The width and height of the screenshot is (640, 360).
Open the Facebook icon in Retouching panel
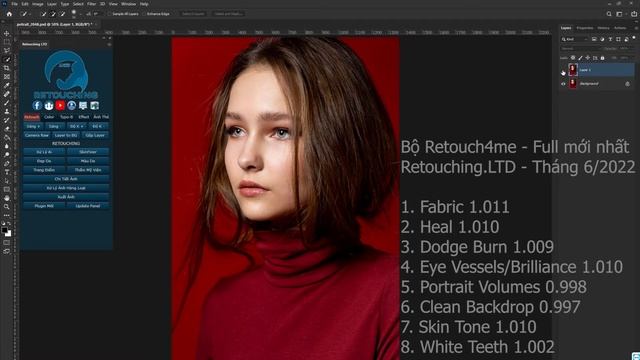point(37,106)
